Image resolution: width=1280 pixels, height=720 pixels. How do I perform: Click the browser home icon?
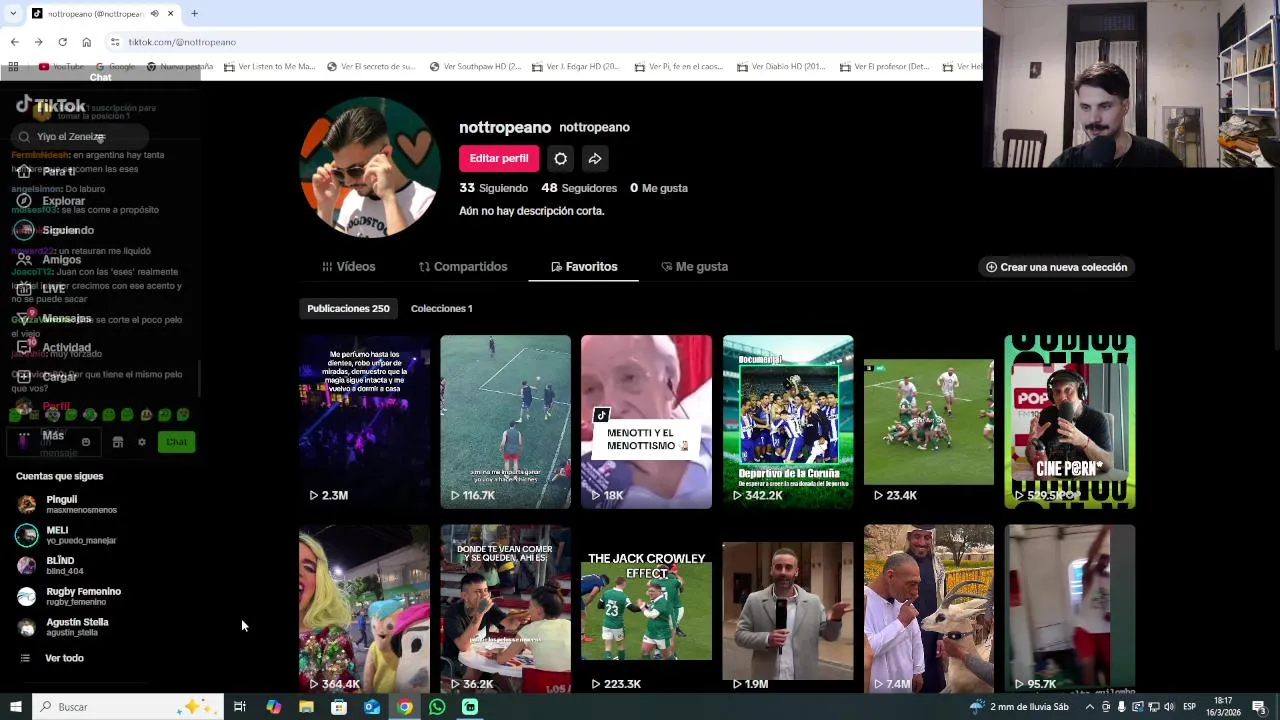87,42
